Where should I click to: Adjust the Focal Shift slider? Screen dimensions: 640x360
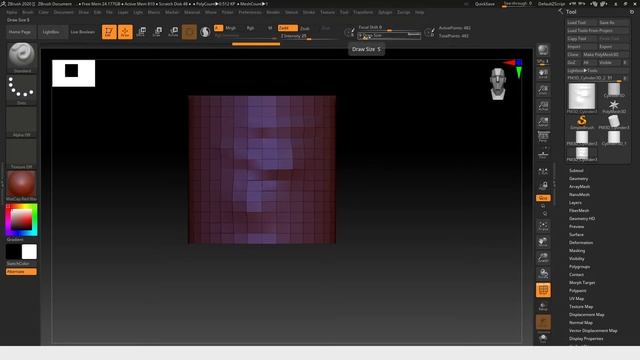389,28
